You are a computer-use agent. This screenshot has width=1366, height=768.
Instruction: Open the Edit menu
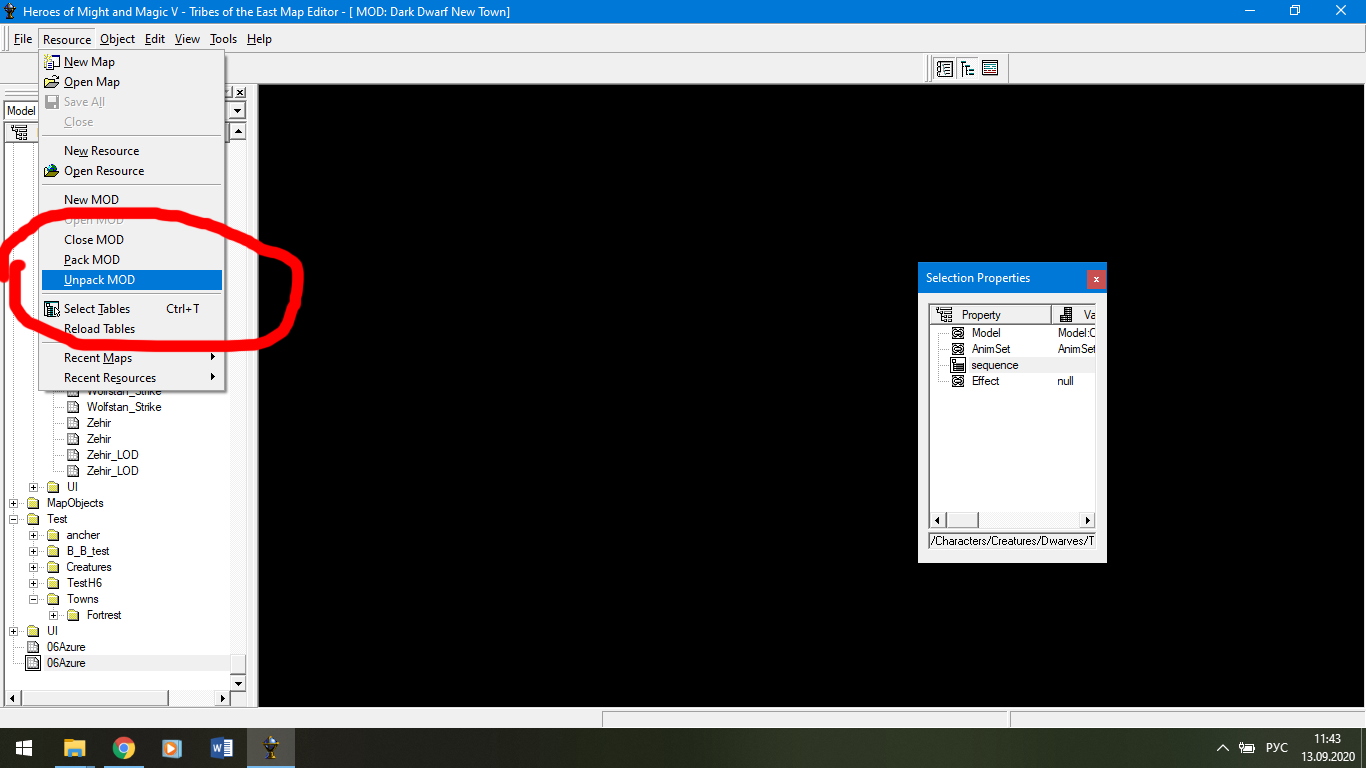point(155,39)
